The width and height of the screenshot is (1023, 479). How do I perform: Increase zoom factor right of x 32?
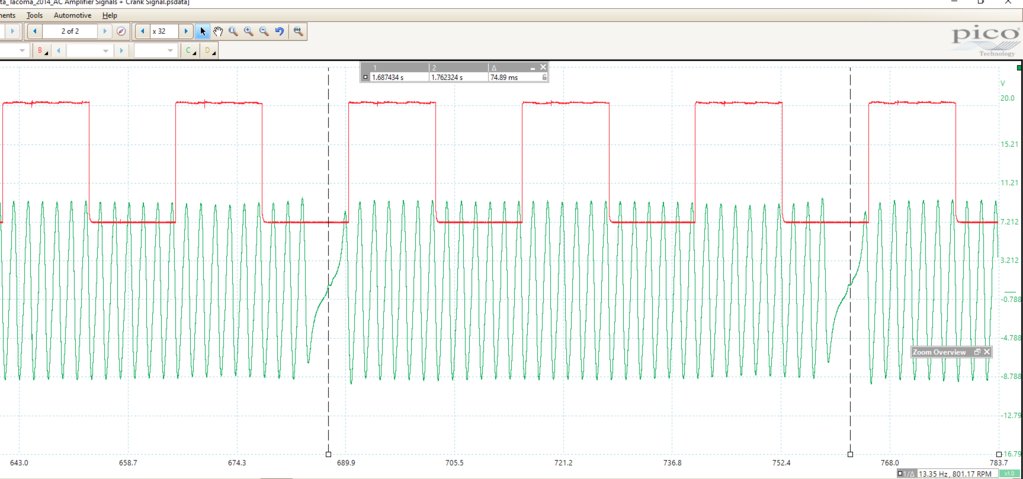tap(186, 31)
